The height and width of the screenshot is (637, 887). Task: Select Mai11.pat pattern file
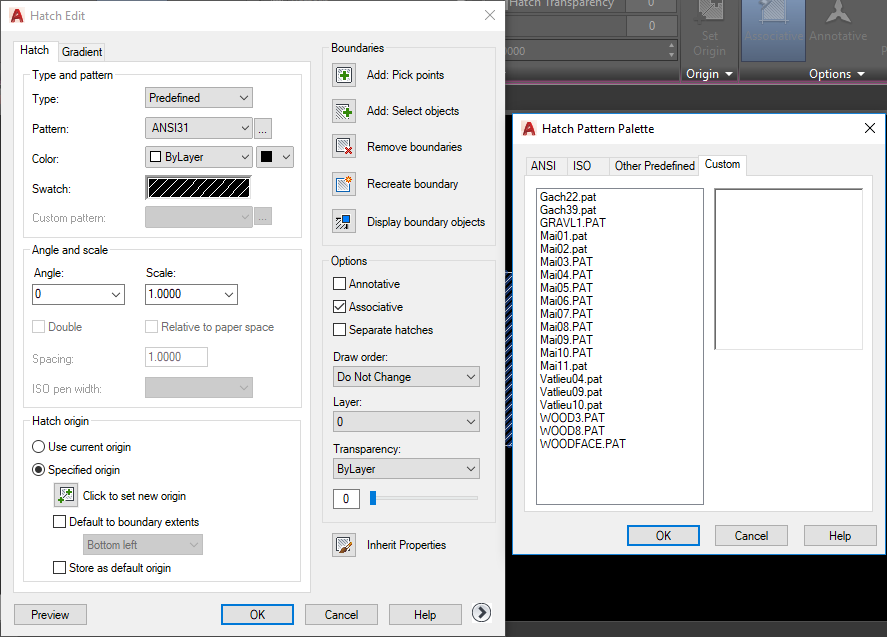(563, 366)
